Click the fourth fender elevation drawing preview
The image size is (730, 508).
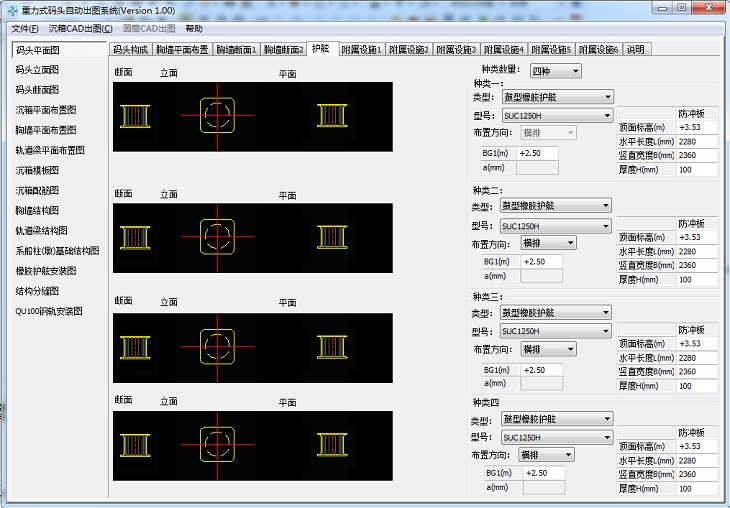(253, 446)
